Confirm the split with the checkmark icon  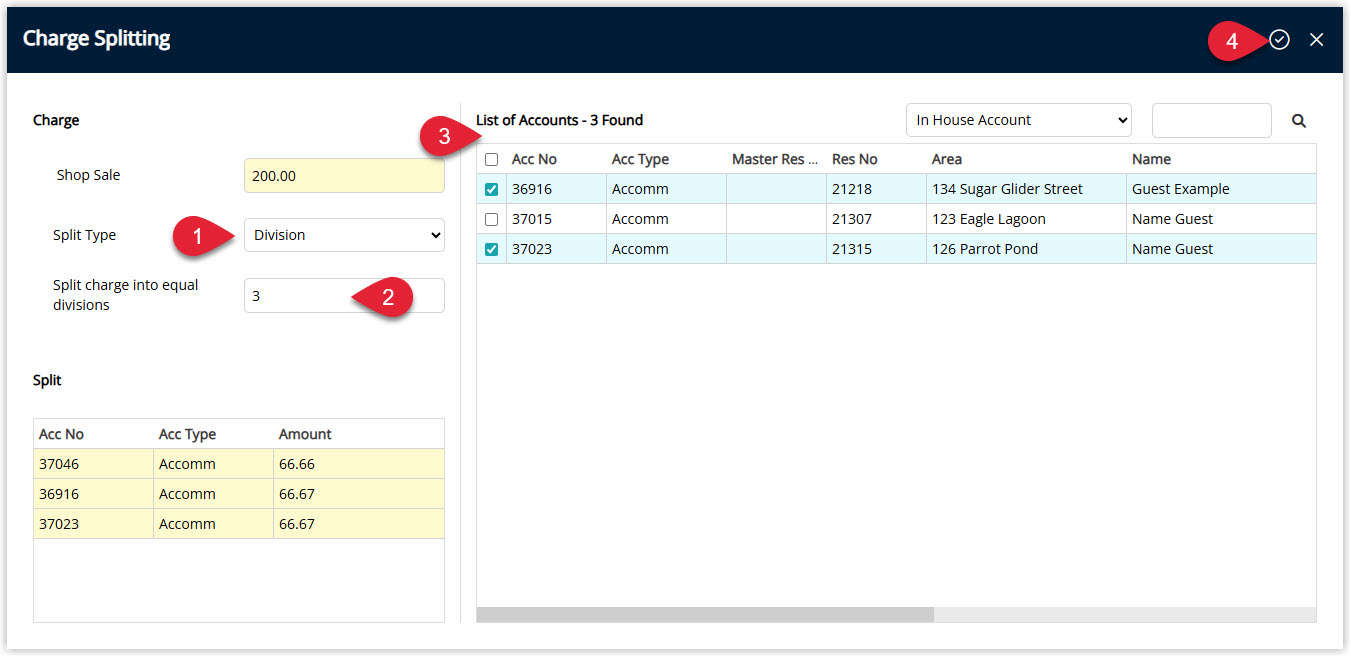pos(1279,40)
